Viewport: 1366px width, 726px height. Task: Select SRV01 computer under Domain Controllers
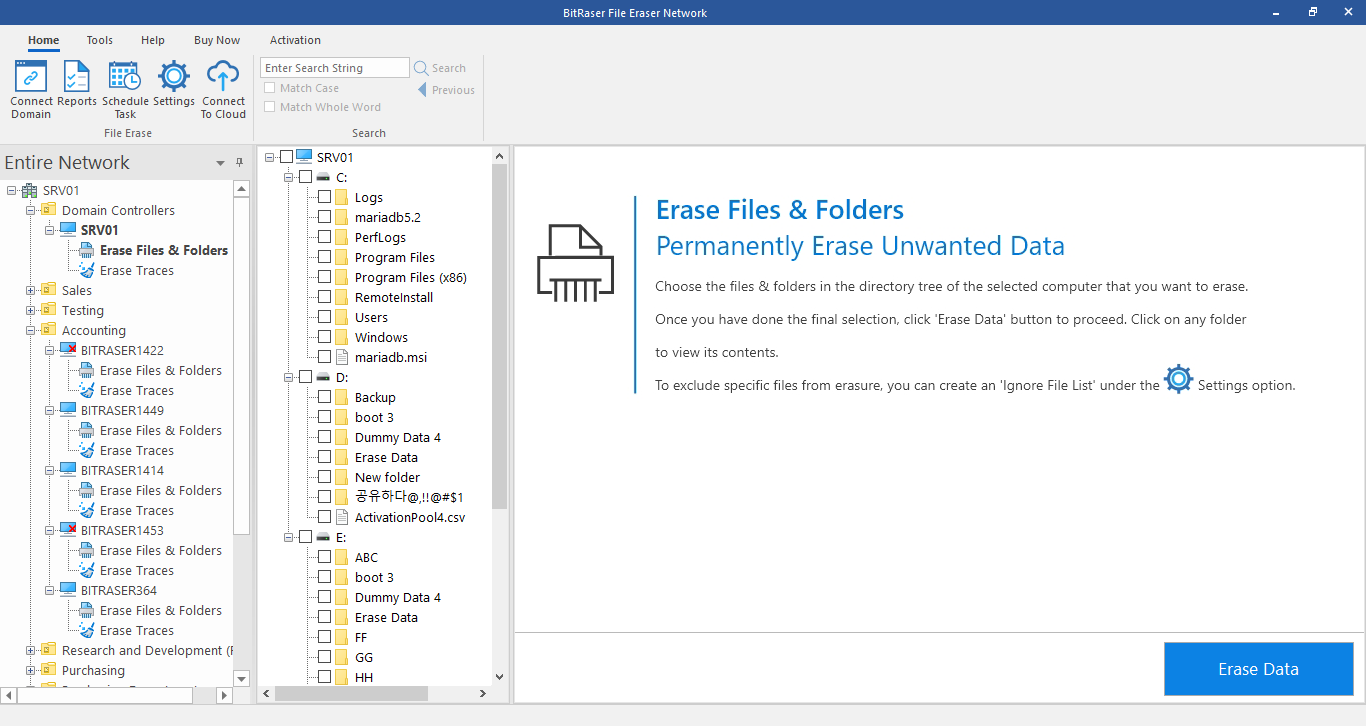click(99, 230)
